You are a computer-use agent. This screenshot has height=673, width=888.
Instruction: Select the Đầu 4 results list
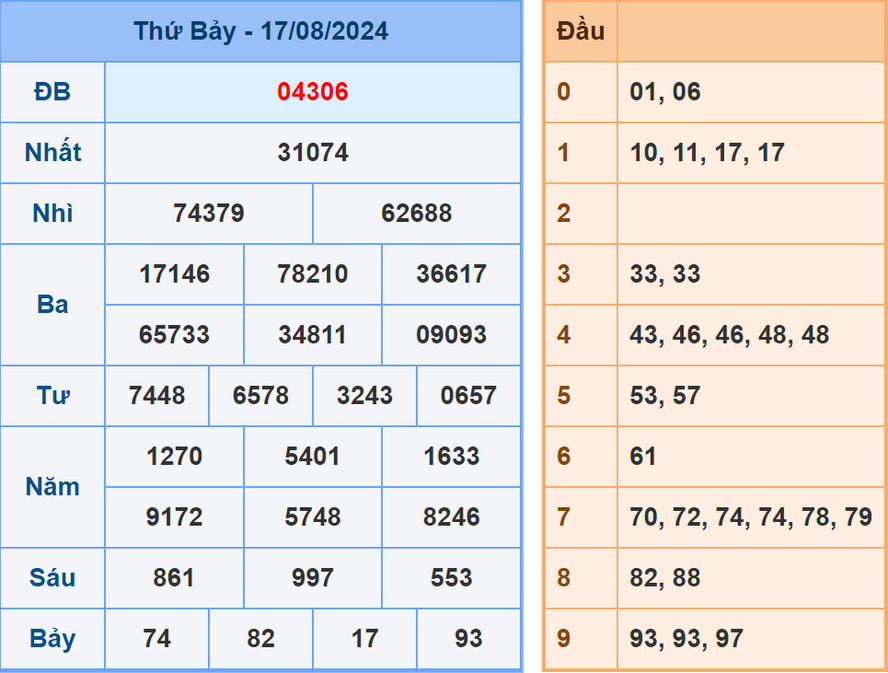(x=729, y=335)
